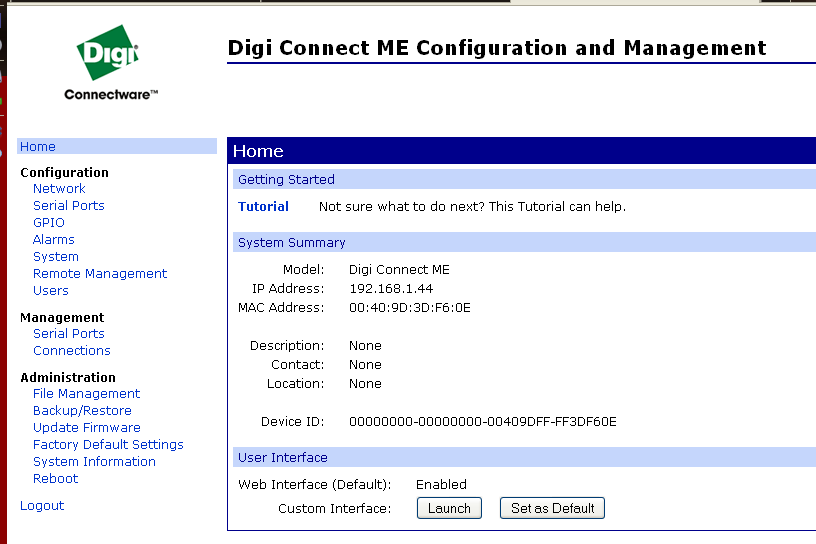The width and height of the screenshot is (816, 544).
Task: Open the Users configuration page
Action: [x=50, y=290]
